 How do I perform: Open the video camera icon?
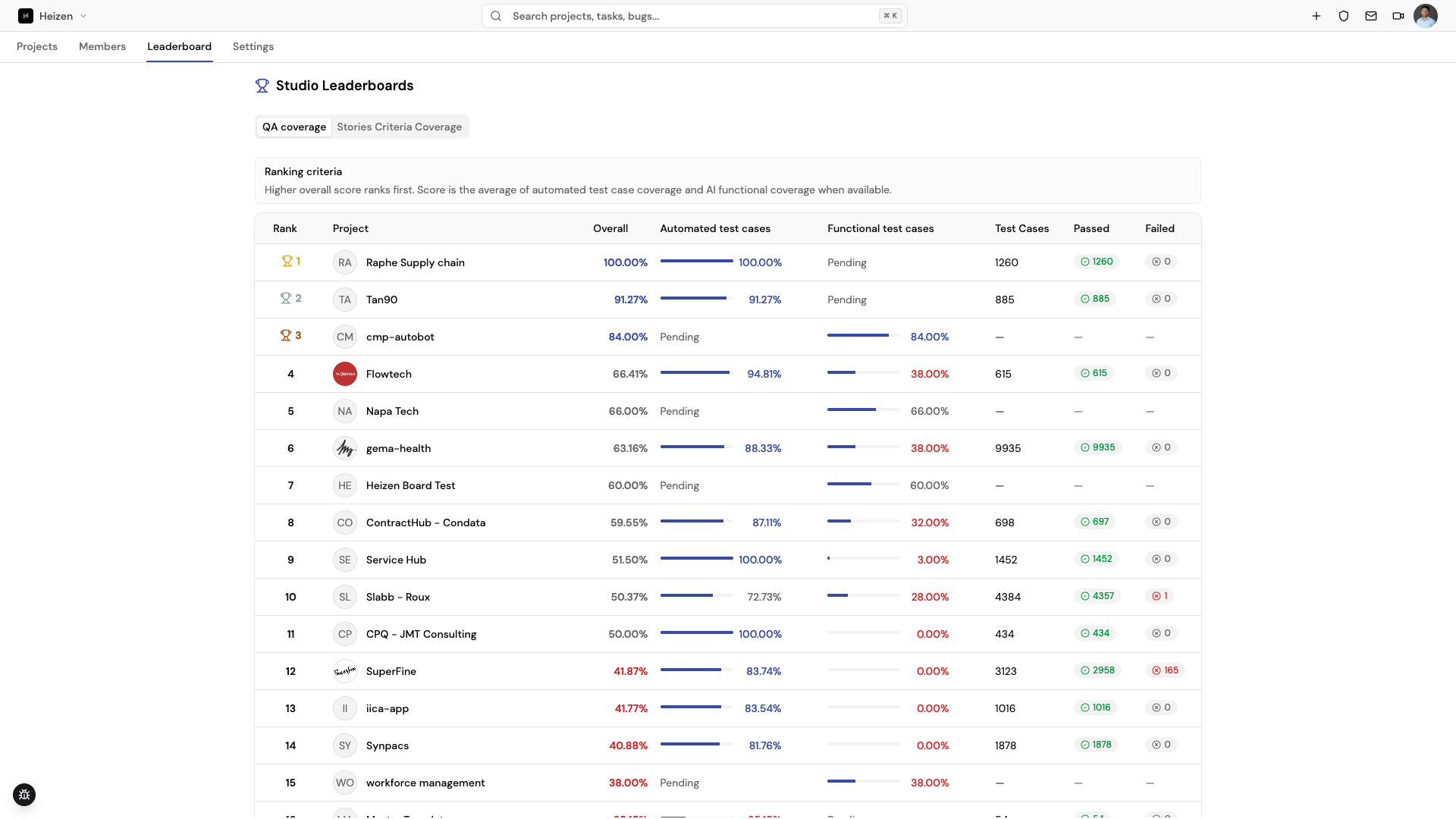coord(1398,16)
